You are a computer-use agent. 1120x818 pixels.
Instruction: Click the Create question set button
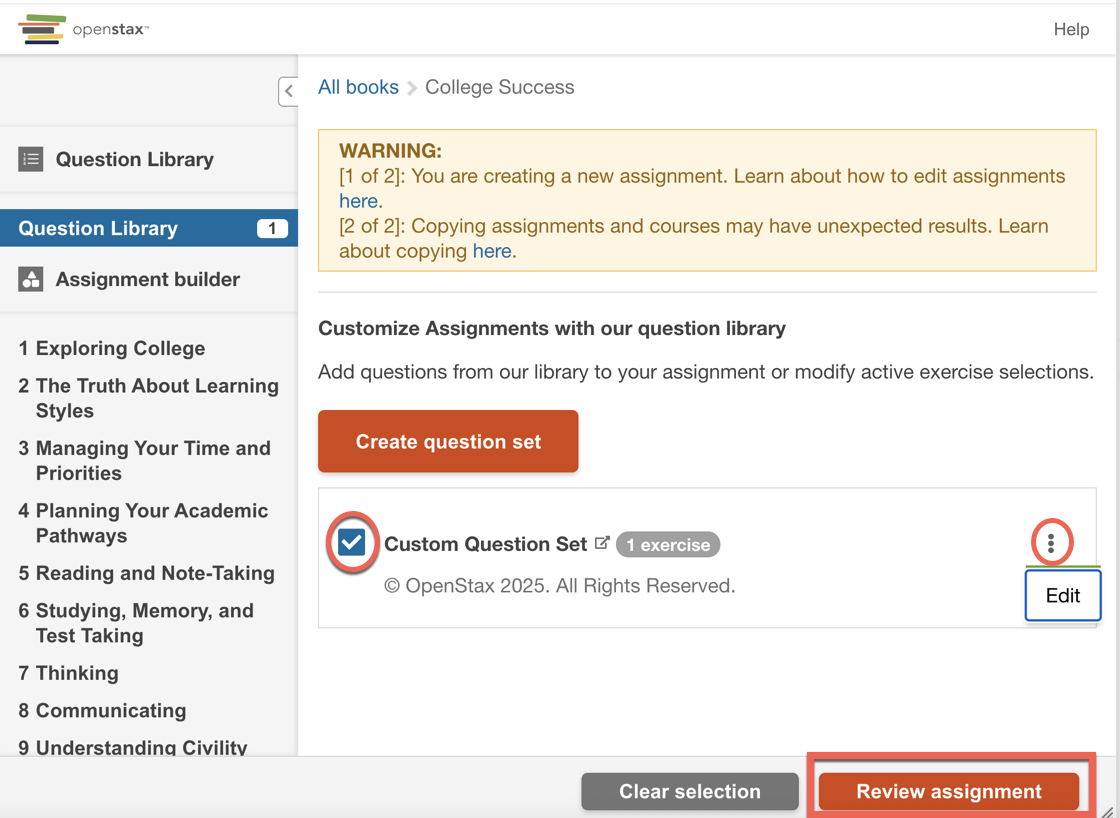[448, 442]
